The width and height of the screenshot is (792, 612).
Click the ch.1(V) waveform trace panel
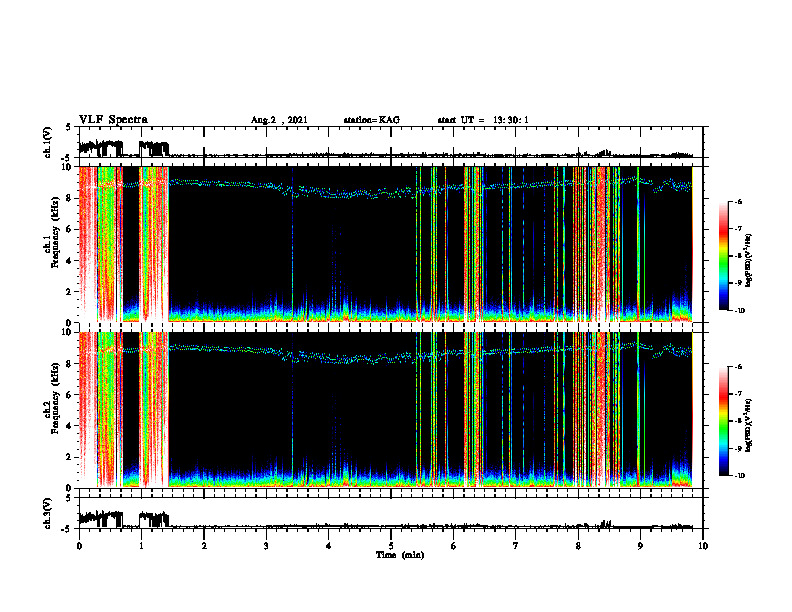tap(391, 142)
